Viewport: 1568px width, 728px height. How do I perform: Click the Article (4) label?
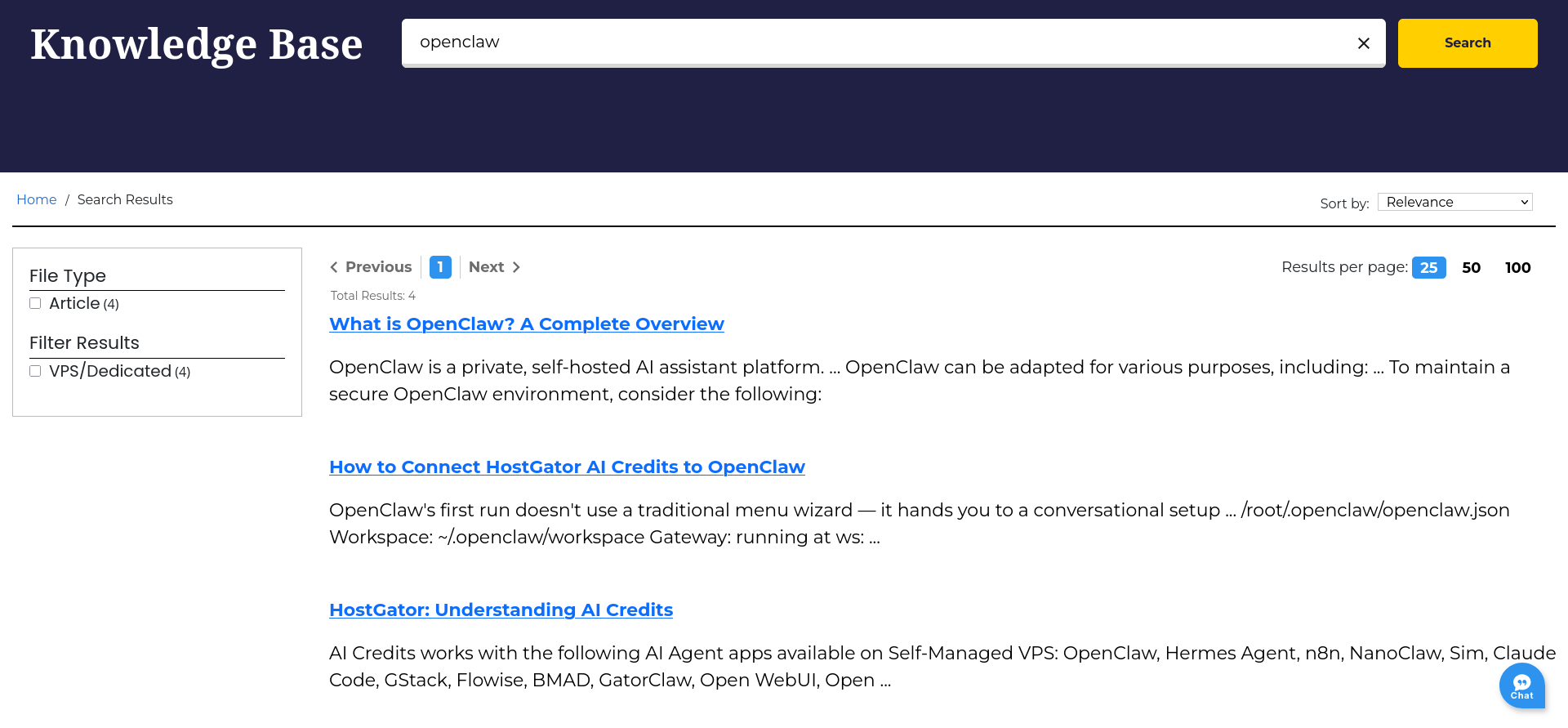[x=84, y=303]
